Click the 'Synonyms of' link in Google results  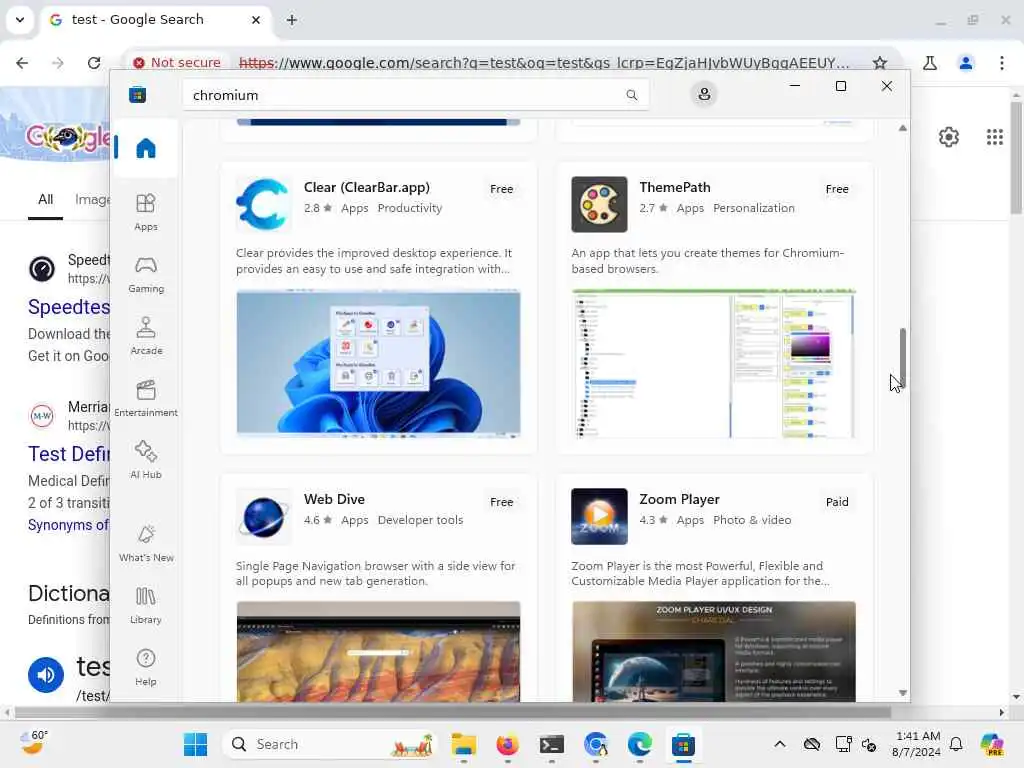[68, 525]
